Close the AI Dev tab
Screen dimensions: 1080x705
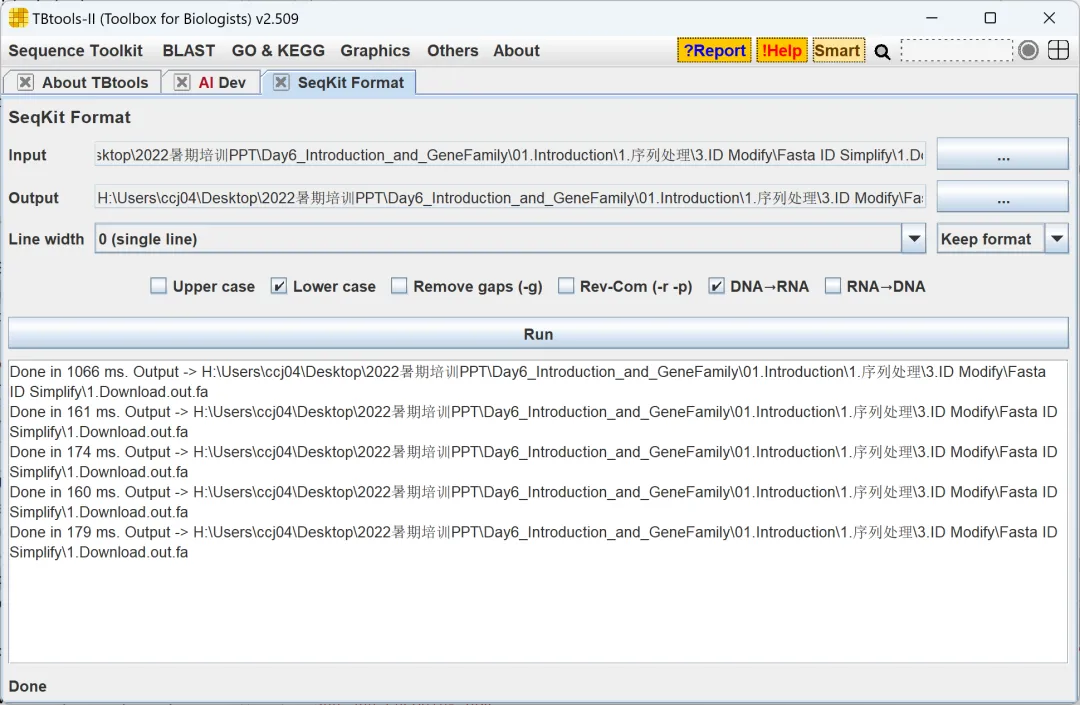(182, 83)
